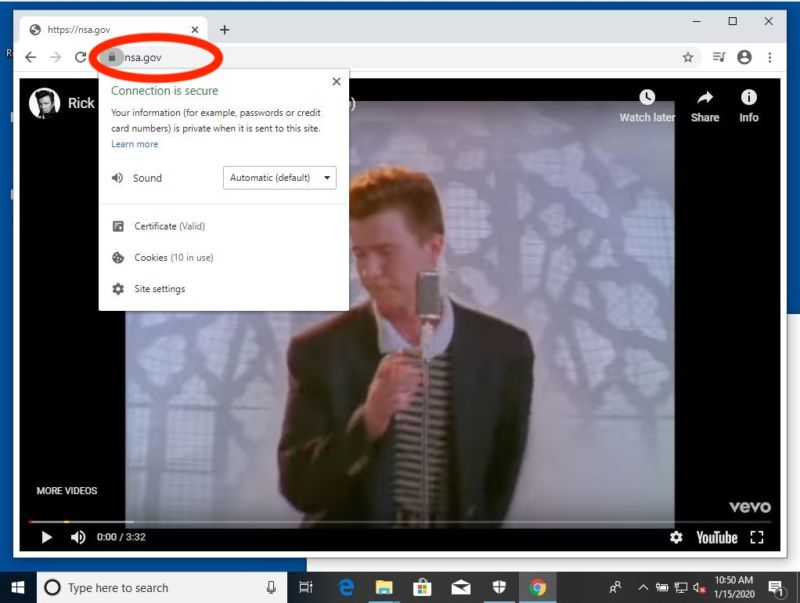Mute the video with the speaker icon
The height and width of the screenshot is (603, 800).
[x=78, y=537]
